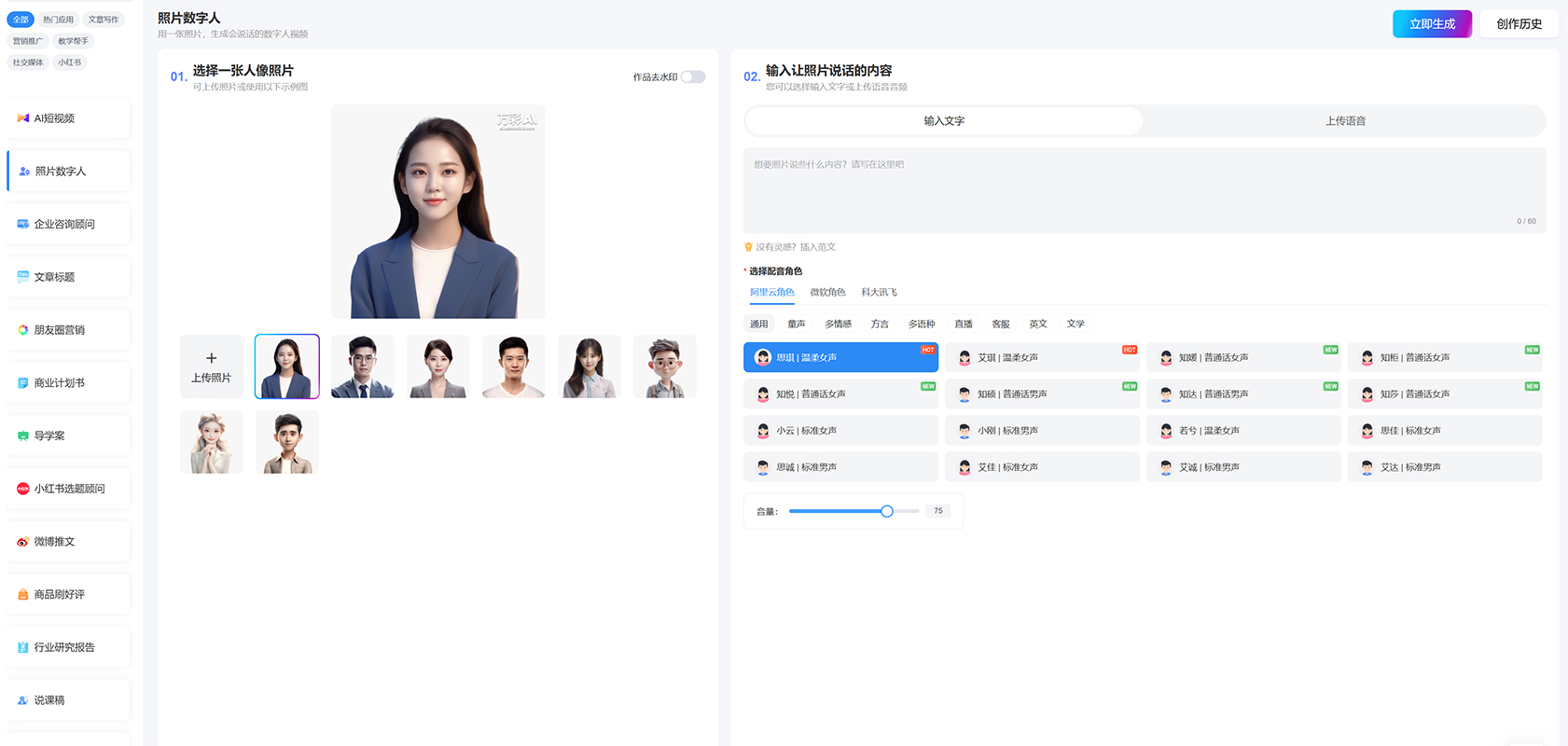Viewport: 1568px width, 746px height.
Task: Open the AI短视频 sidebar item
Action: tap(68, 118)
